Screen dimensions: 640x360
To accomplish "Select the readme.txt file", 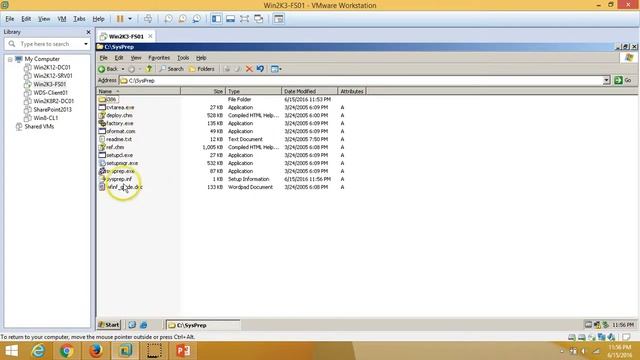I will tap(115, 139).
